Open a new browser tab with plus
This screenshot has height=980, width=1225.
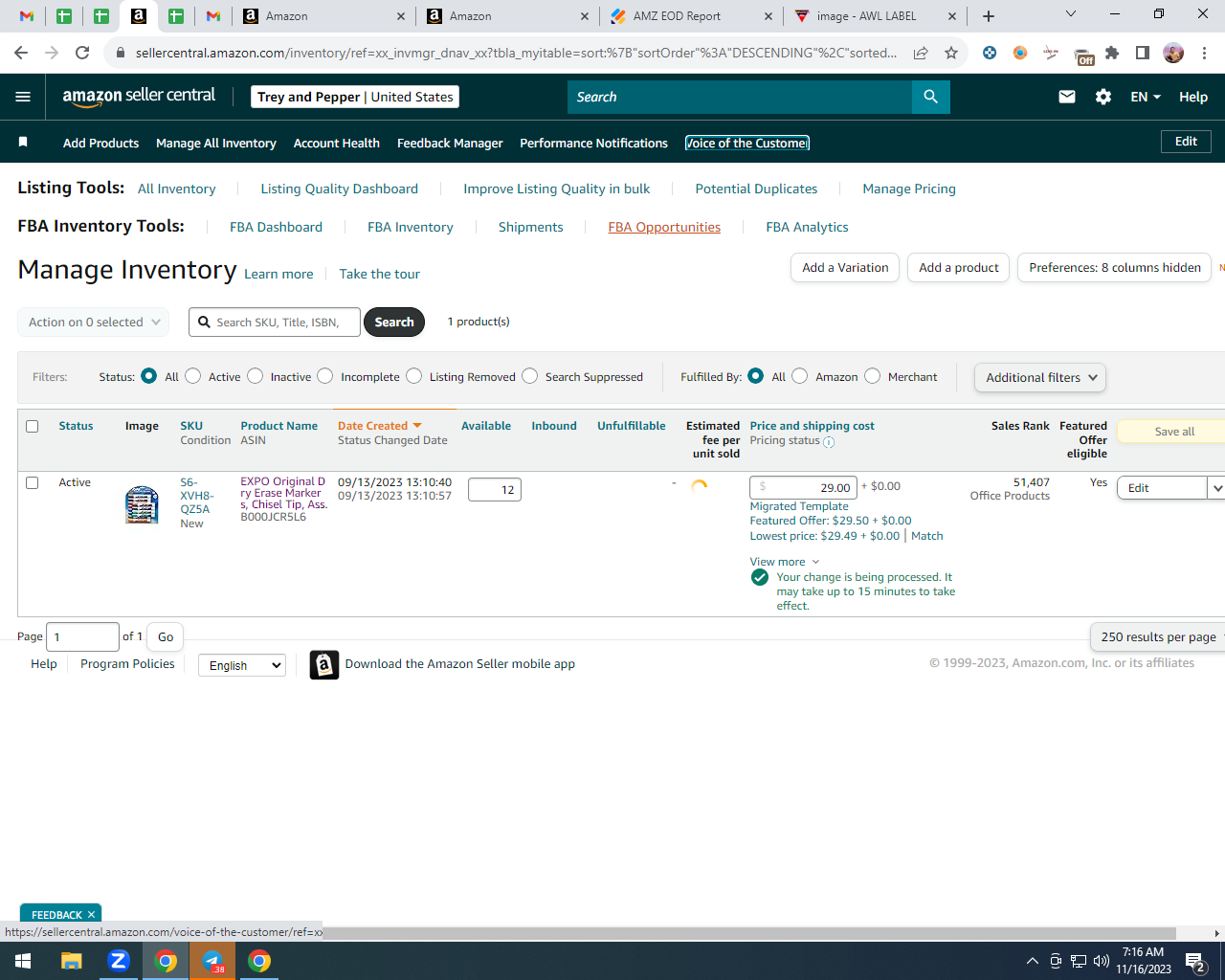pos(989,16)
